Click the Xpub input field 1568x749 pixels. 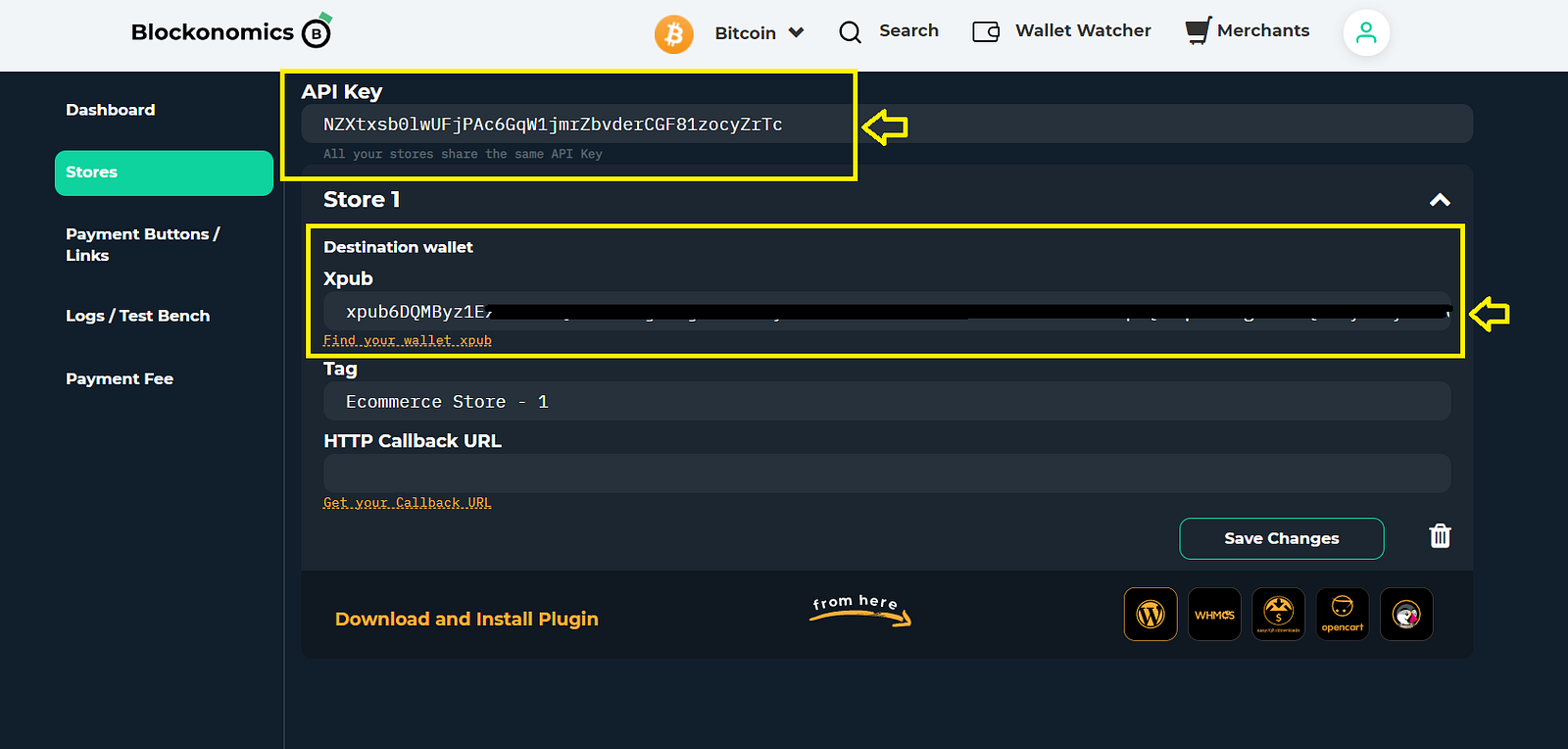click(x=887, y=311)
